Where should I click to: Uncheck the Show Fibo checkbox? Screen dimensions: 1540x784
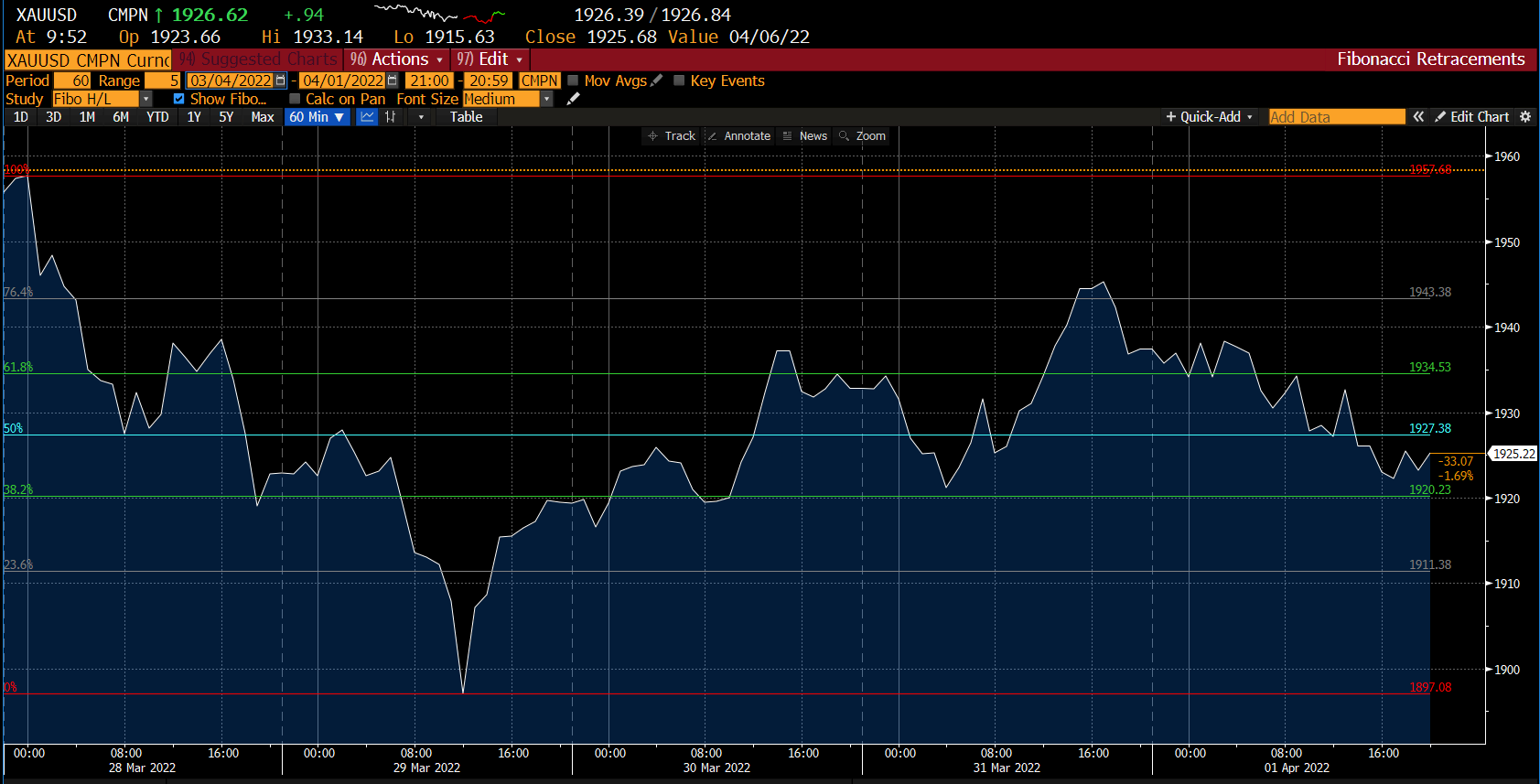(x=179, y=99)
